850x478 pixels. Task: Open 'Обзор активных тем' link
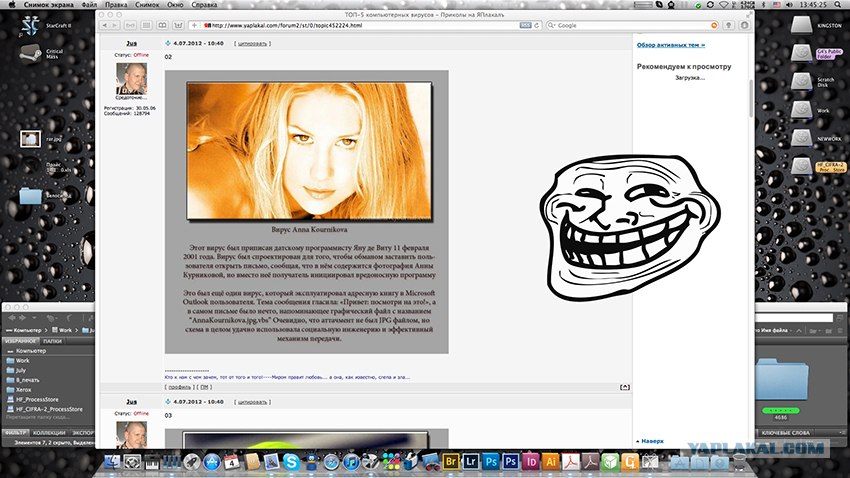point(671,45)
